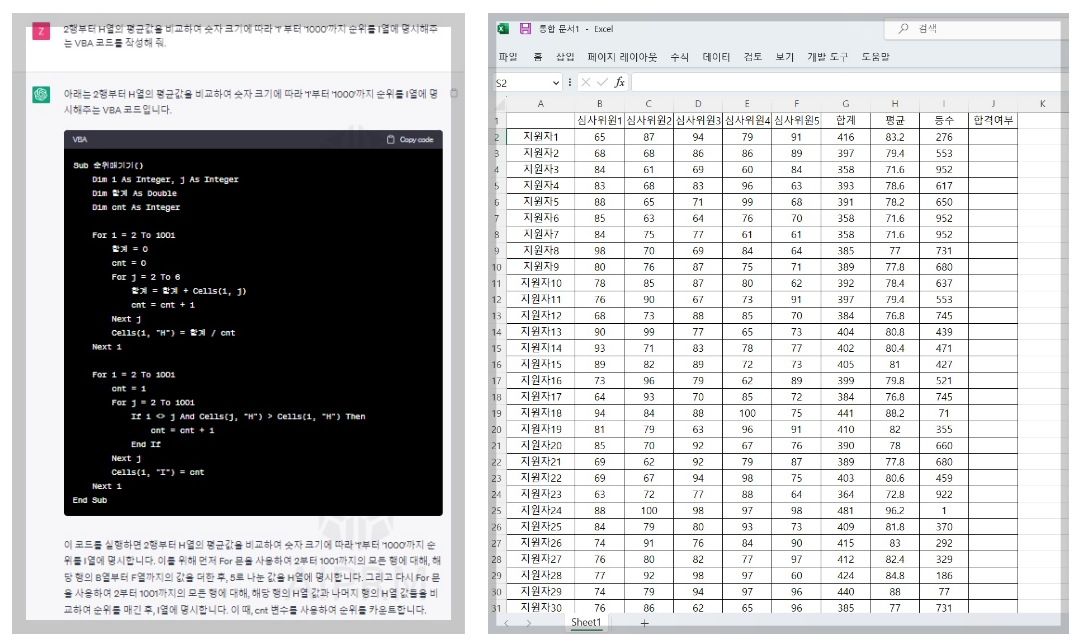This screenshot has width=1078, height=644.
Task: Select row 10 header
Action: pos(497,267)
